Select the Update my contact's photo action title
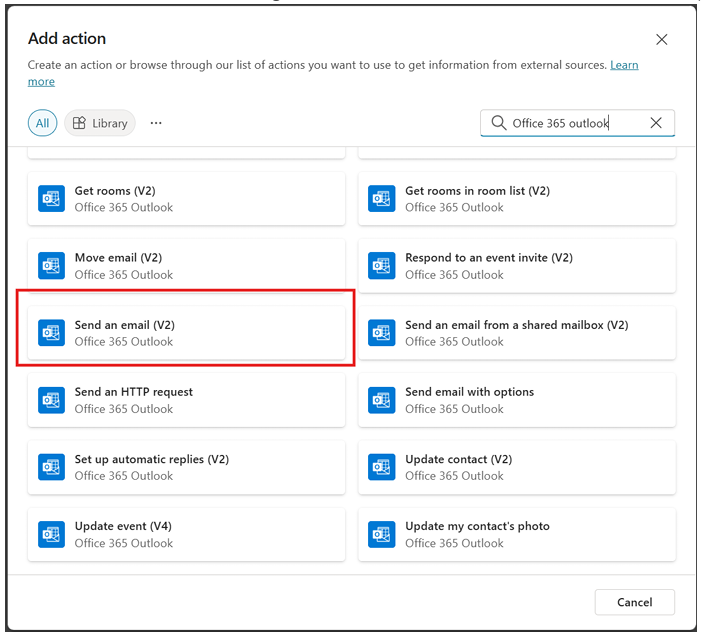The image size is (702, 632). click(x=477, y=526)
